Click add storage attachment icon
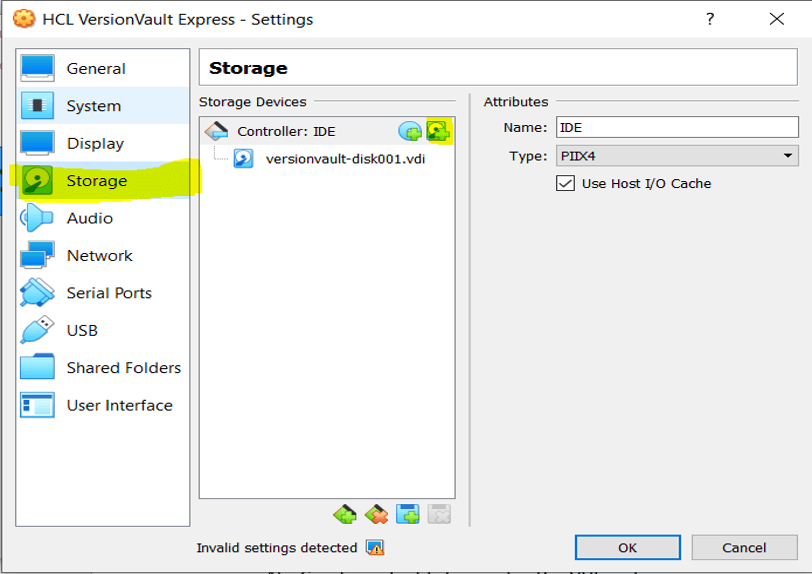812x574 pixels. [408, 514]
